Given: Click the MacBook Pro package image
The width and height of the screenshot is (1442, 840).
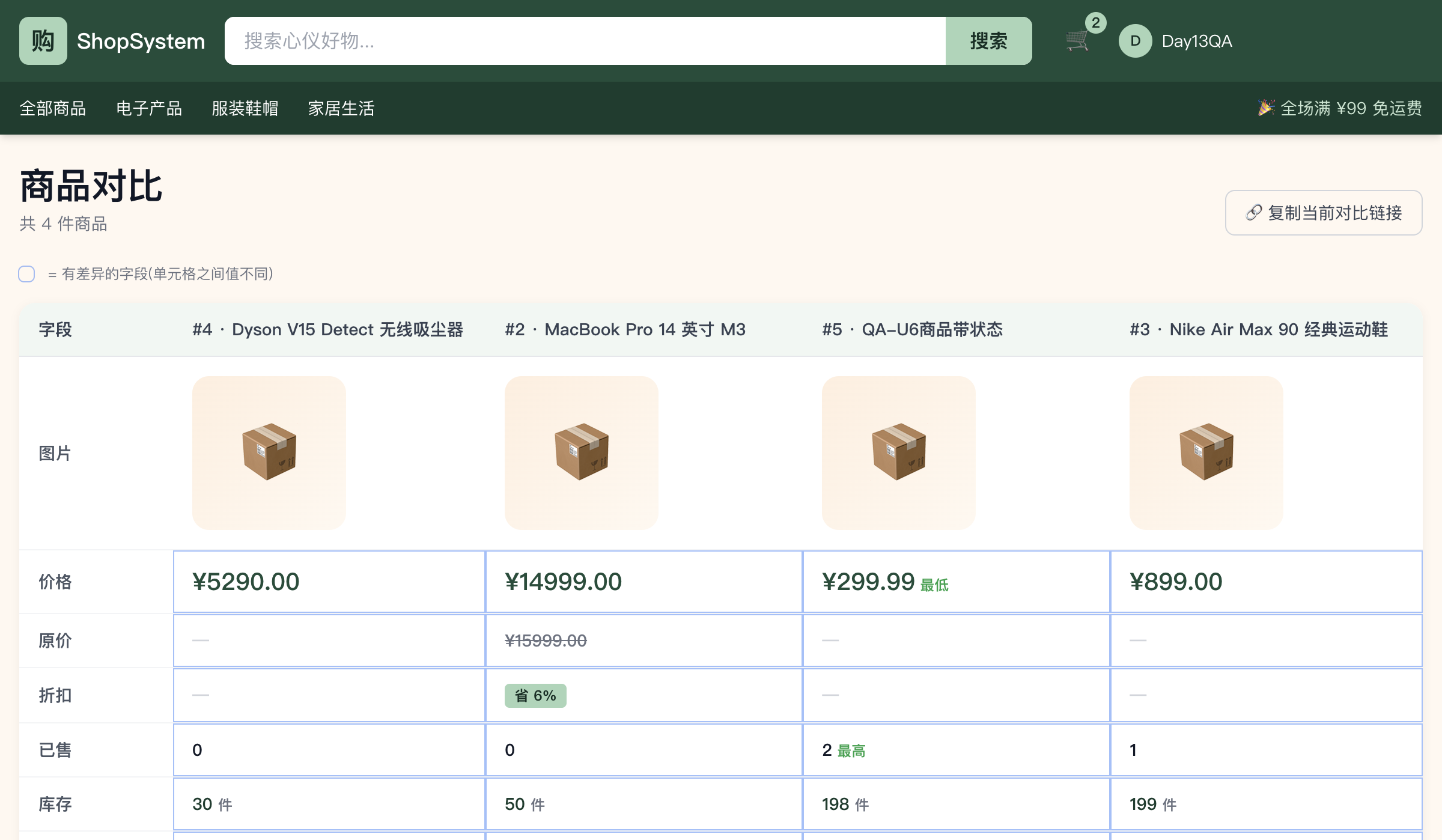Looking at the screenshot, I should 582,453.
